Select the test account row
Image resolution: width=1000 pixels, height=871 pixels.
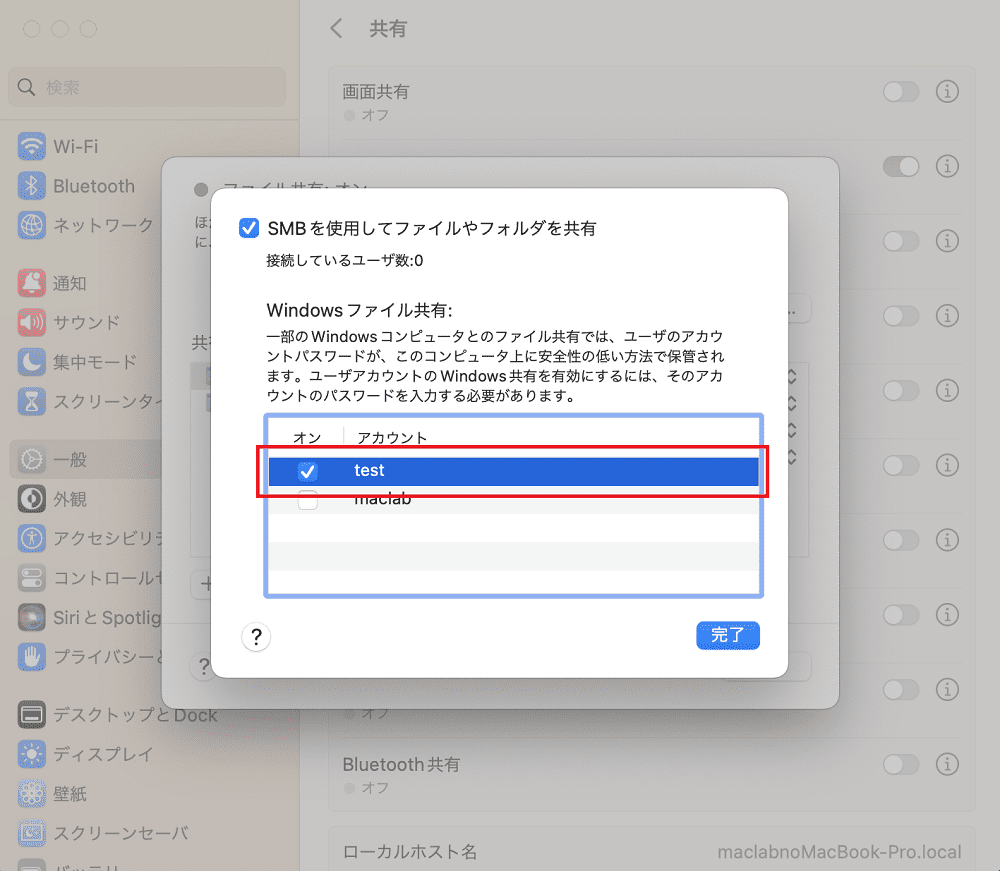tap(513, 471)
